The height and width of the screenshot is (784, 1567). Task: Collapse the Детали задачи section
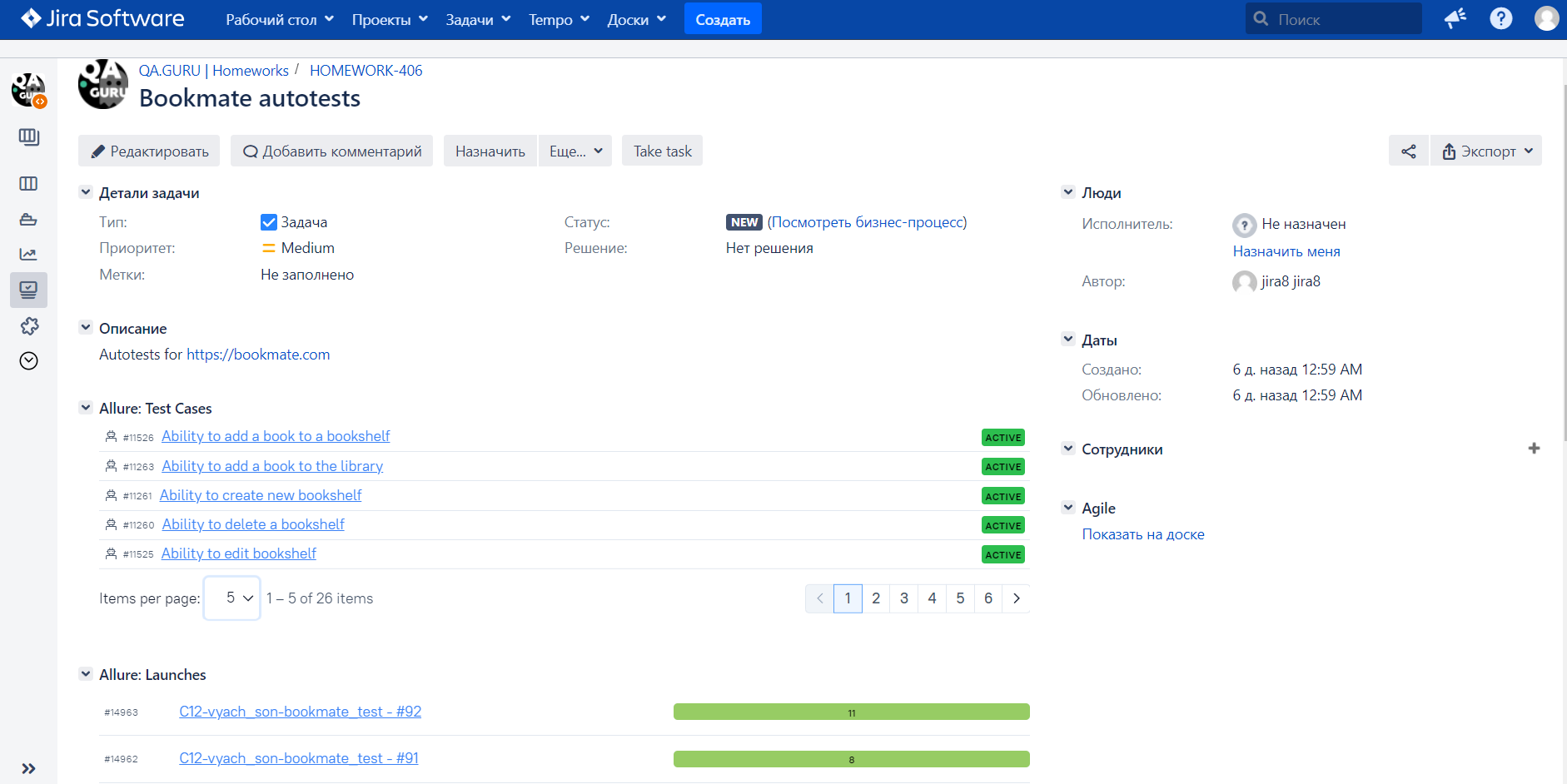click(x=85, y=192)
